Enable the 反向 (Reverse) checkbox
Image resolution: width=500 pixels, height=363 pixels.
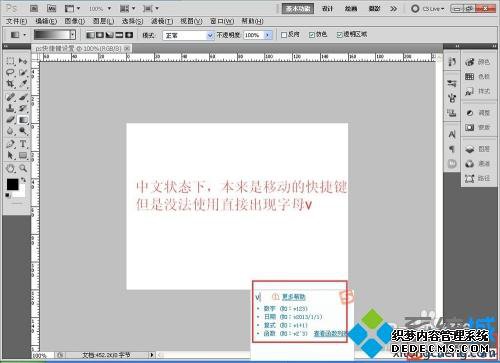(x=284, y=35)
